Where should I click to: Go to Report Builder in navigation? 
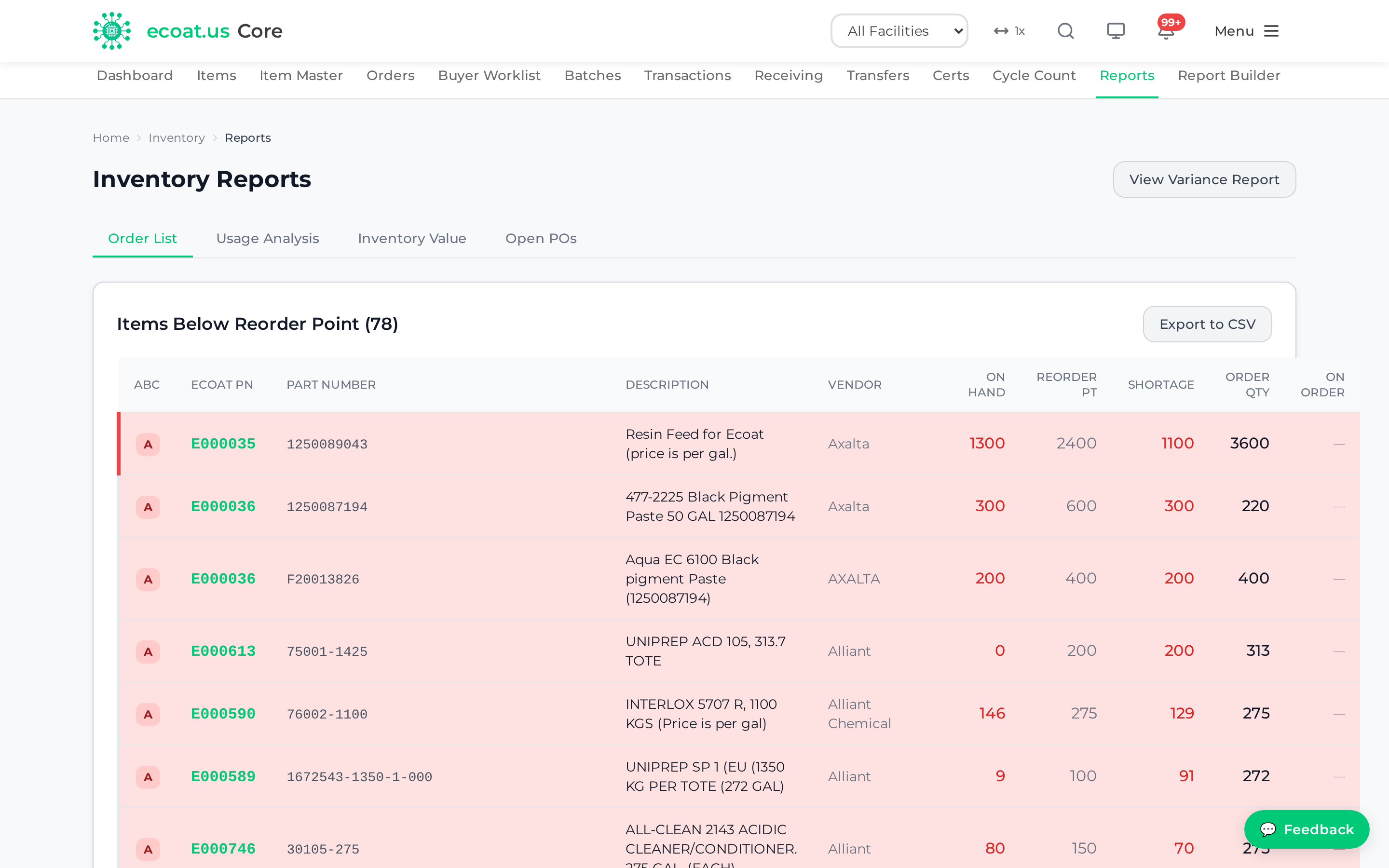point(1229,76)
